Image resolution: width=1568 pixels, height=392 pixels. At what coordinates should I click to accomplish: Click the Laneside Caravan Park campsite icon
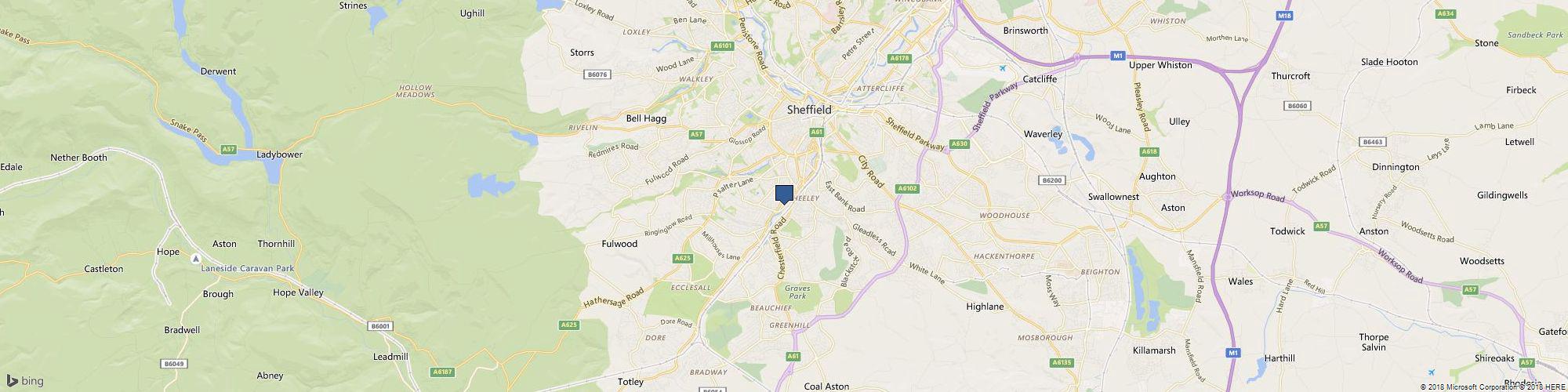coord(195,257)
